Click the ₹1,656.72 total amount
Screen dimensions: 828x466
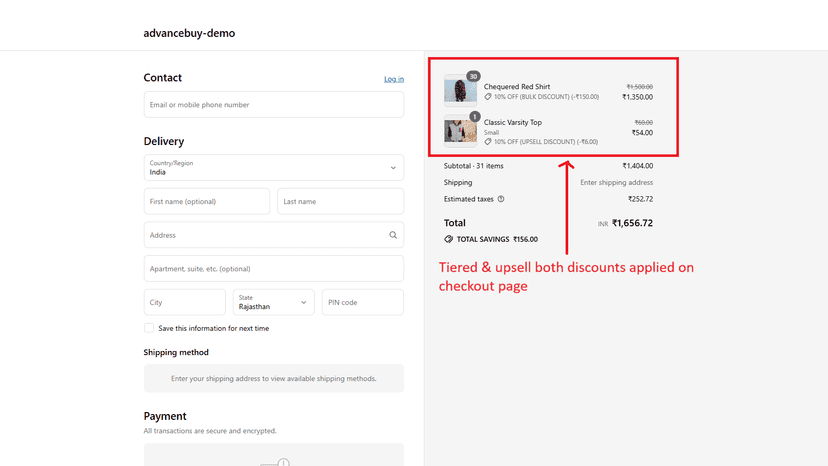tap(632, 223)
